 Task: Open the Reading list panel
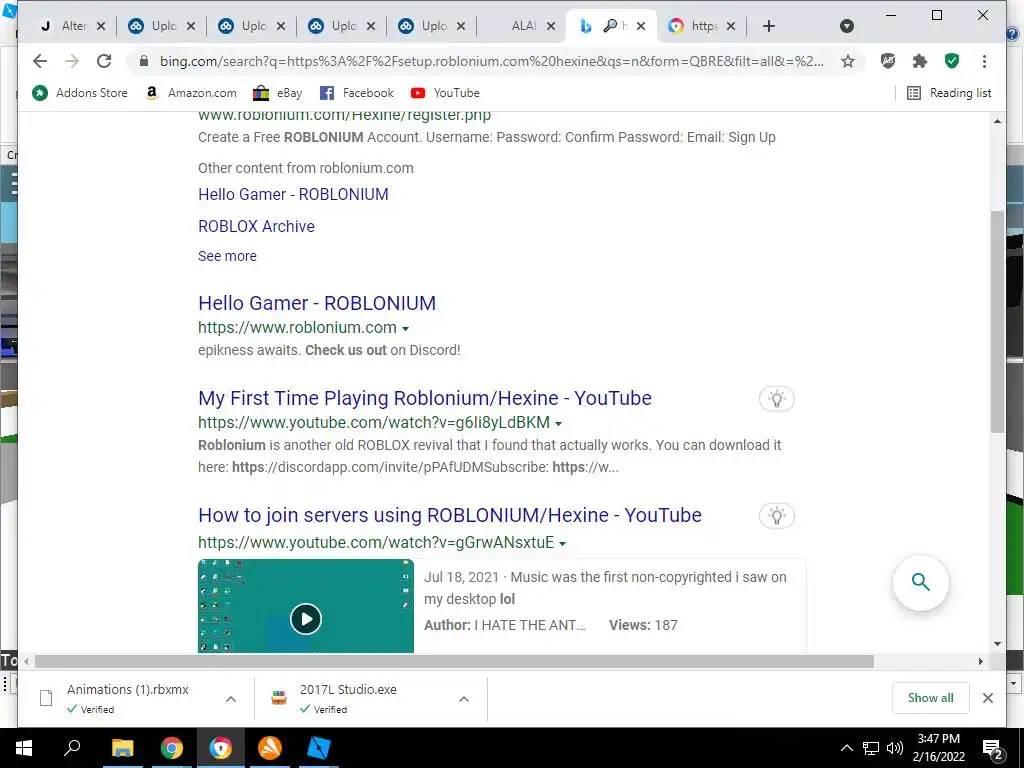(949, 93)
